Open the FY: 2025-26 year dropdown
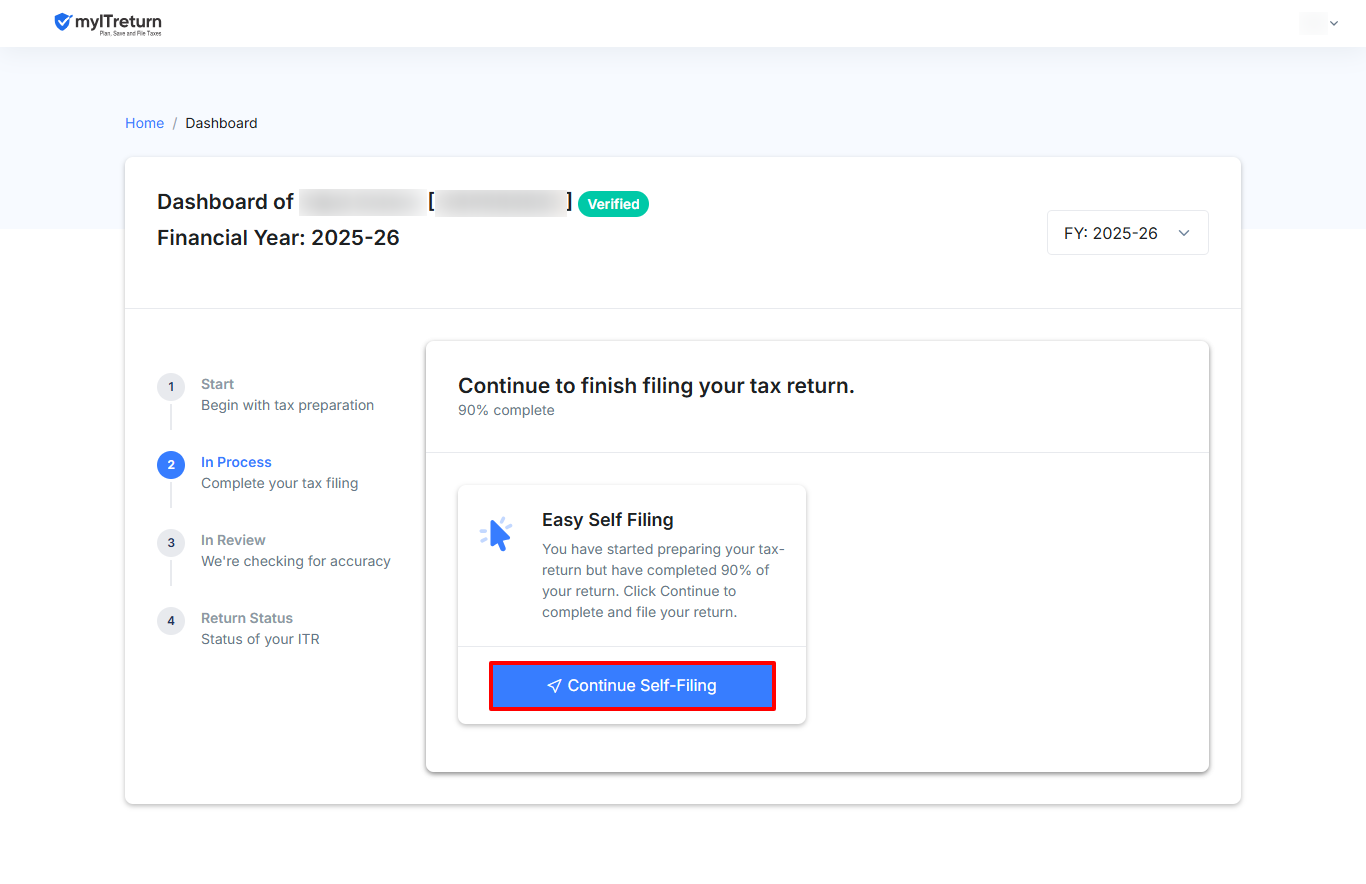The height and width of the screenshot is (884, 1366). pyautogui.click(x=1127, y=233)
